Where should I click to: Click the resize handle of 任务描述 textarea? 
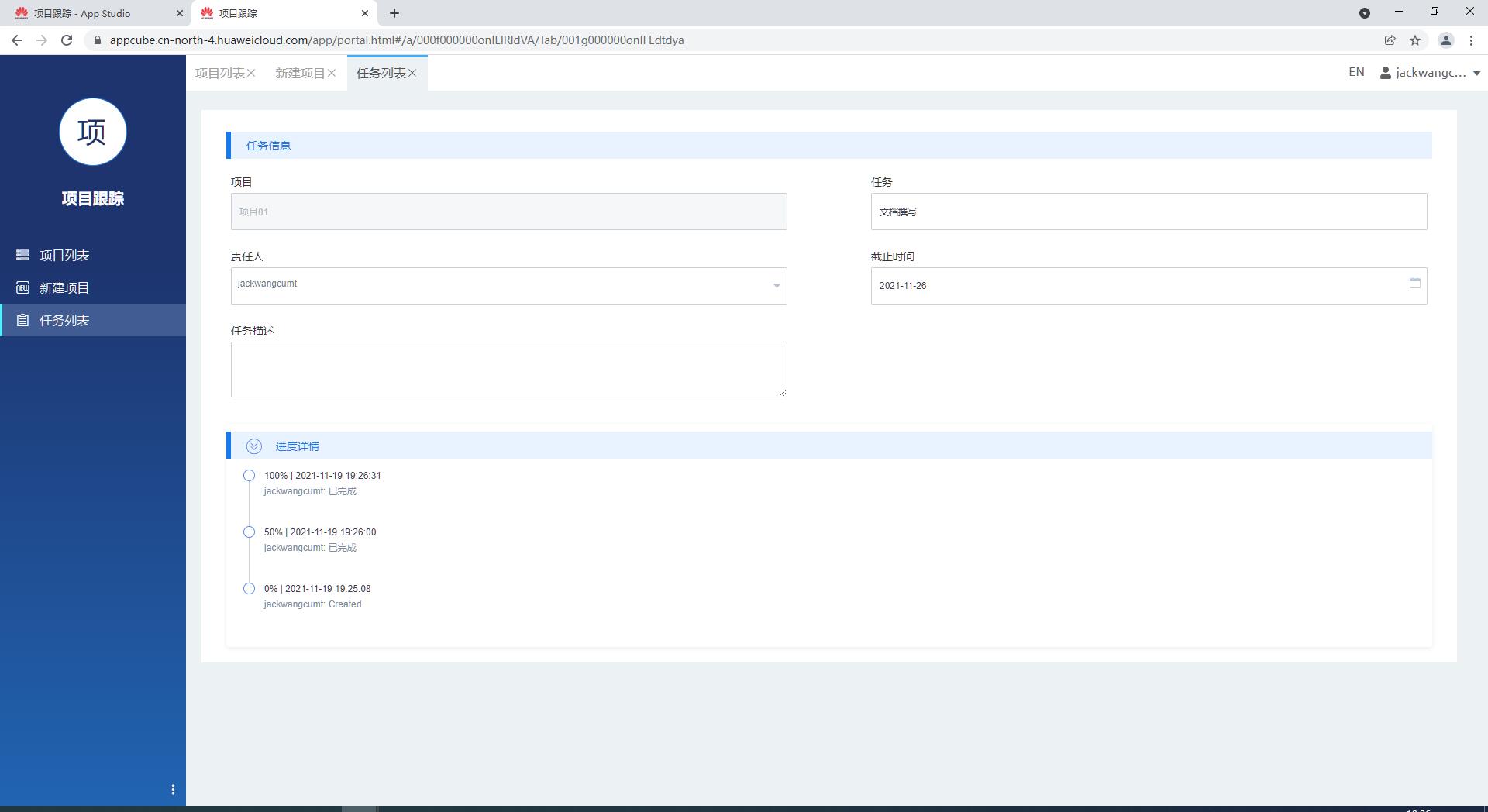(783, 393)
